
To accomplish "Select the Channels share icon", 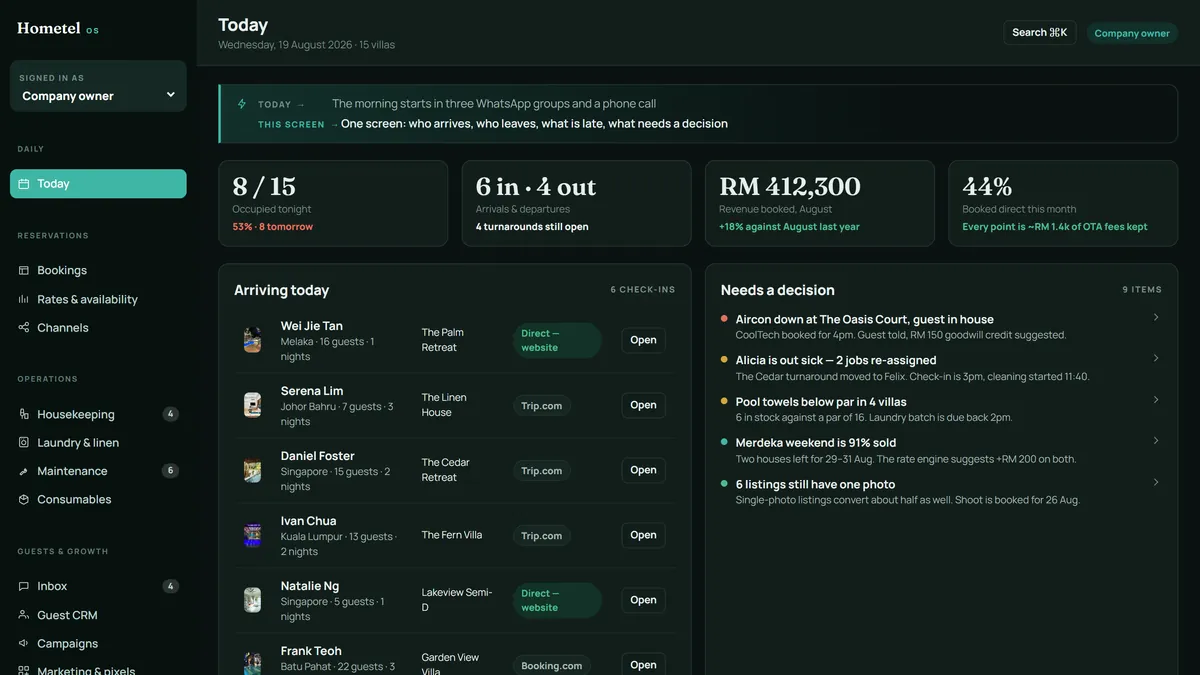I will [x=24, y=327].
